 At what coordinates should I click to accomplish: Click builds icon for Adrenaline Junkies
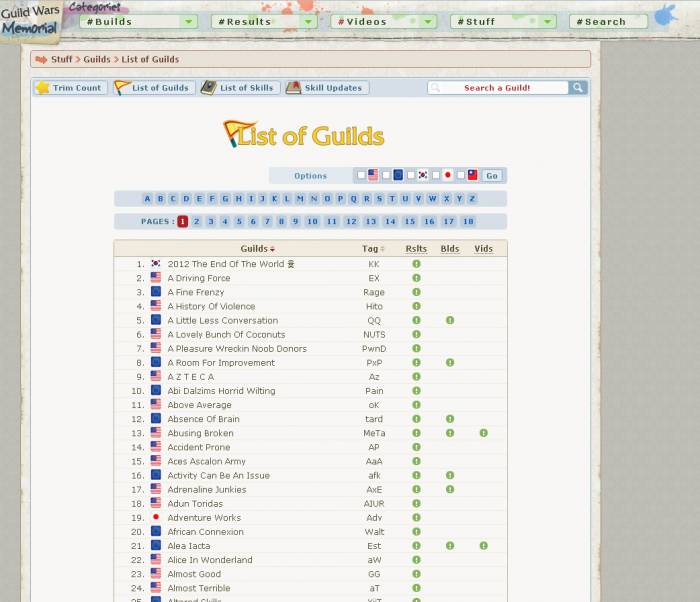tap(450, 489)
